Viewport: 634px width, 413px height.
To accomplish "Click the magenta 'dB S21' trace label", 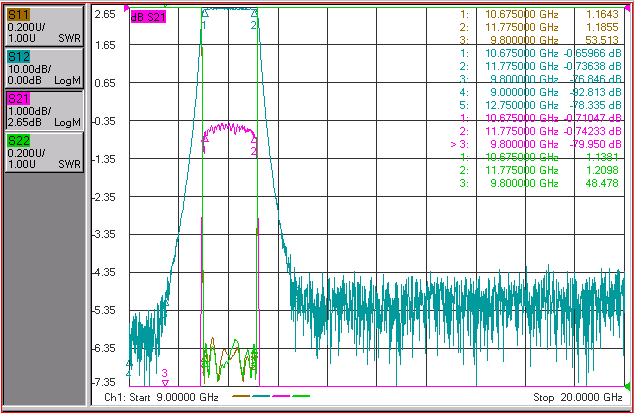I will pyautogui.click(x=148, y=17).
